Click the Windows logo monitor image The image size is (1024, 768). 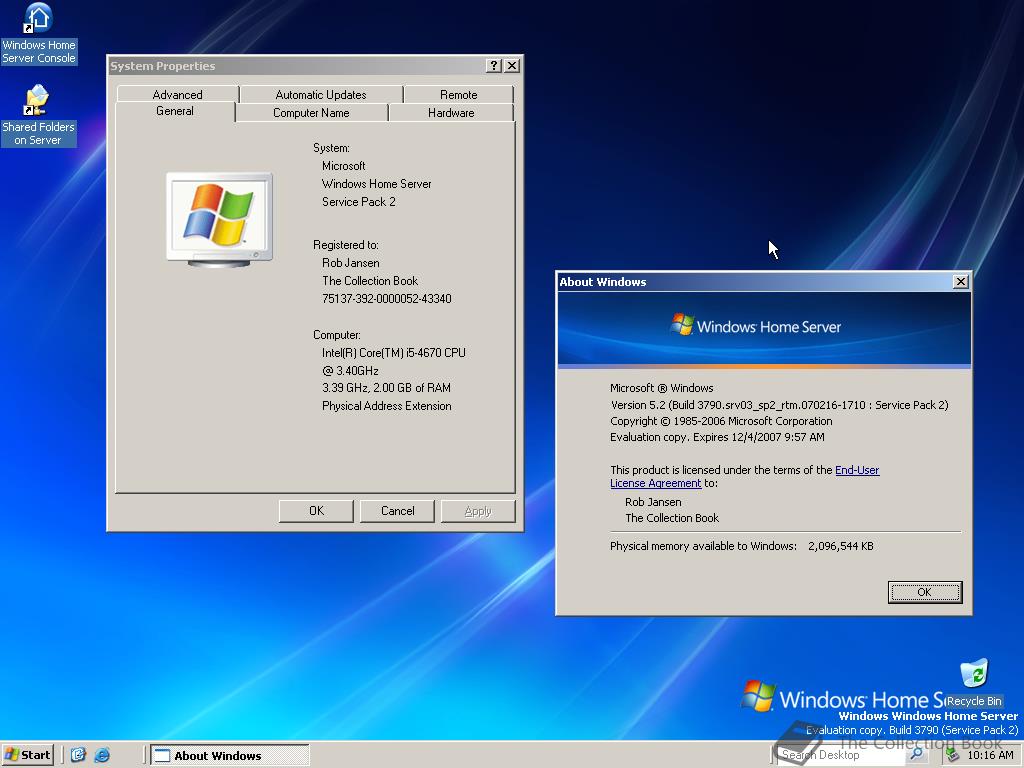tap(219, 219)
